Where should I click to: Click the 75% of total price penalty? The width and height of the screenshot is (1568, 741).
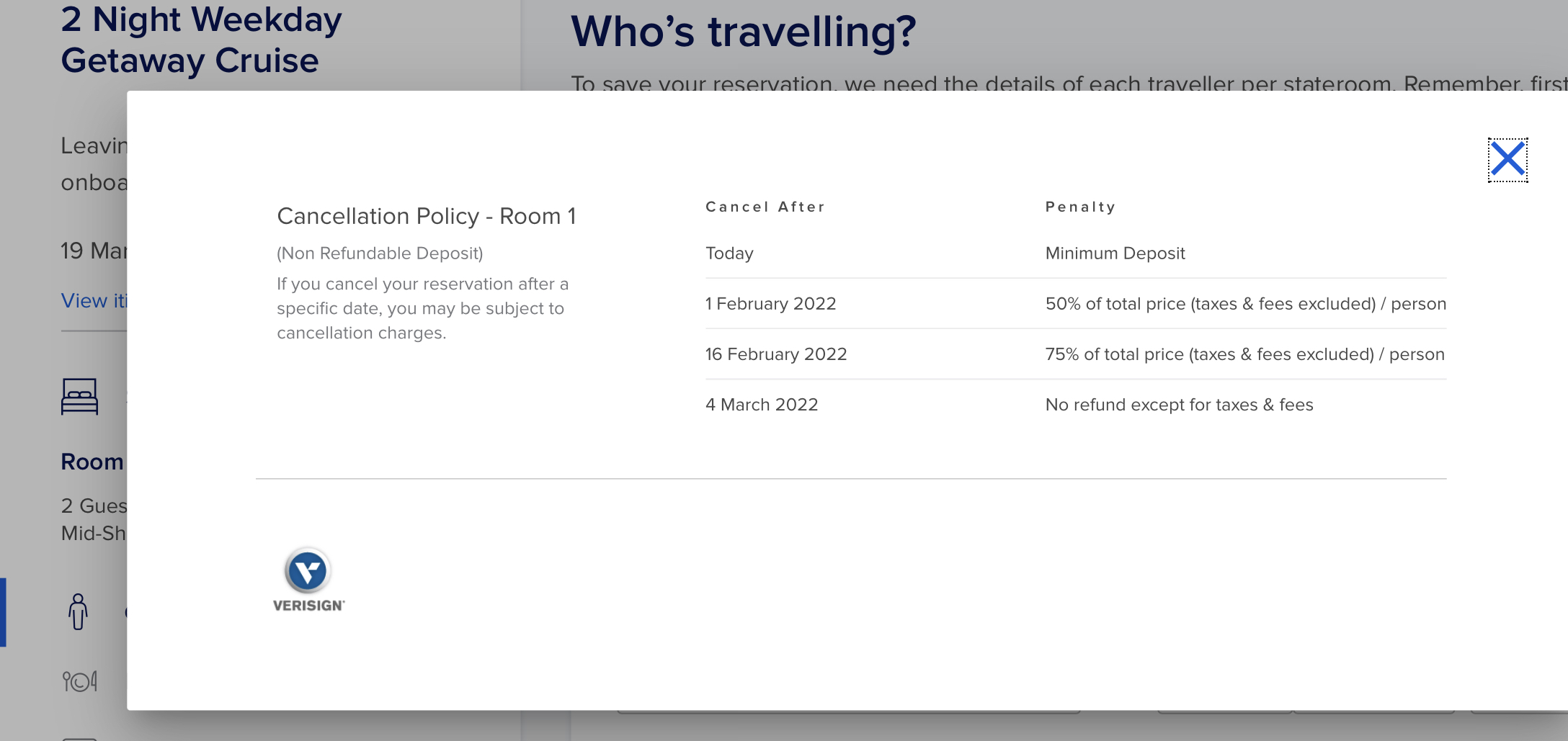tap(1245, 354)
